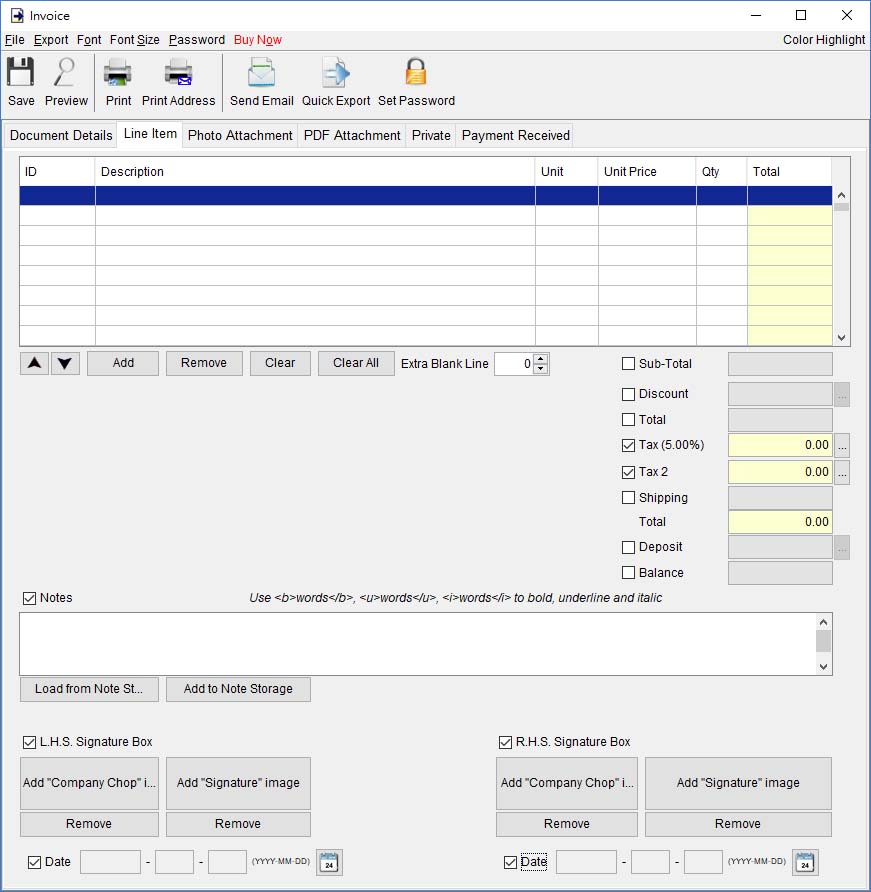Remove the L.H.S. Signature image
The image size is (871, 892).
238,824
